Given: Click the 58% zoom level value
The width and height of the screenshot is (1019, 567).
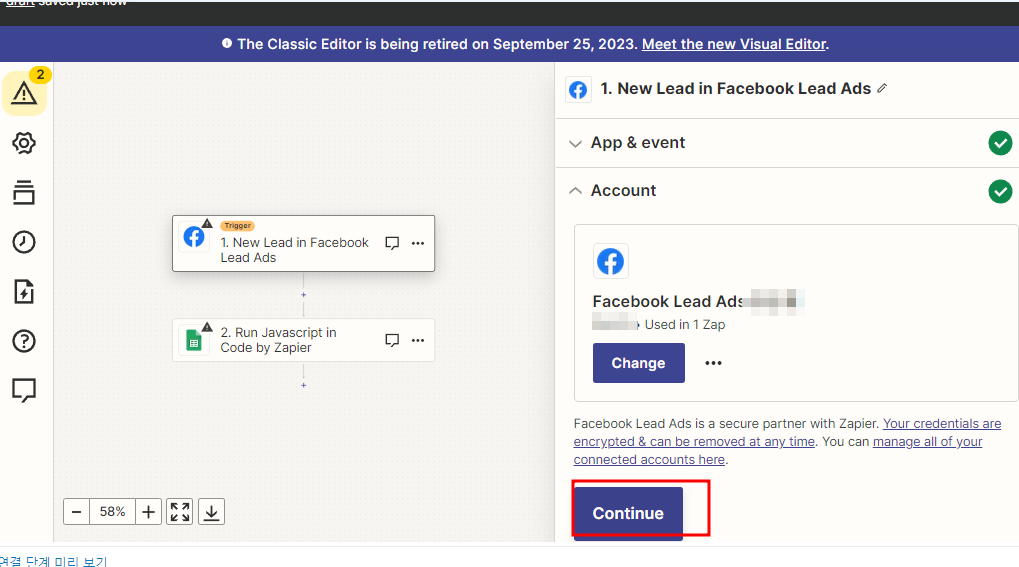Looking at the screenshot, I should pyautogui.click(x=112, y=512).
